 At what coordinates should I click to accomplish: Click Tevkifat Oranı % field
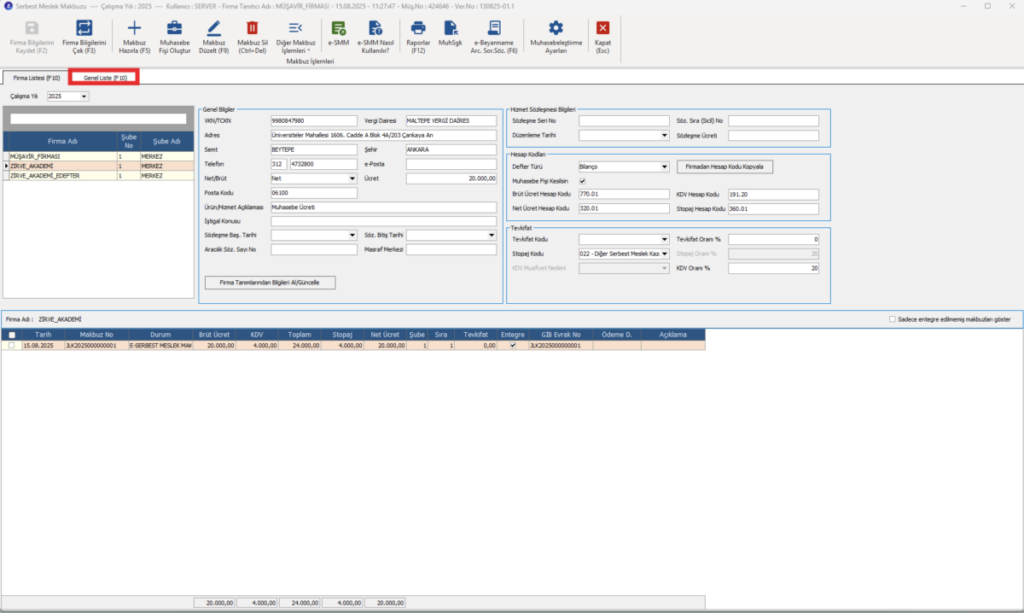coord(773,240)
